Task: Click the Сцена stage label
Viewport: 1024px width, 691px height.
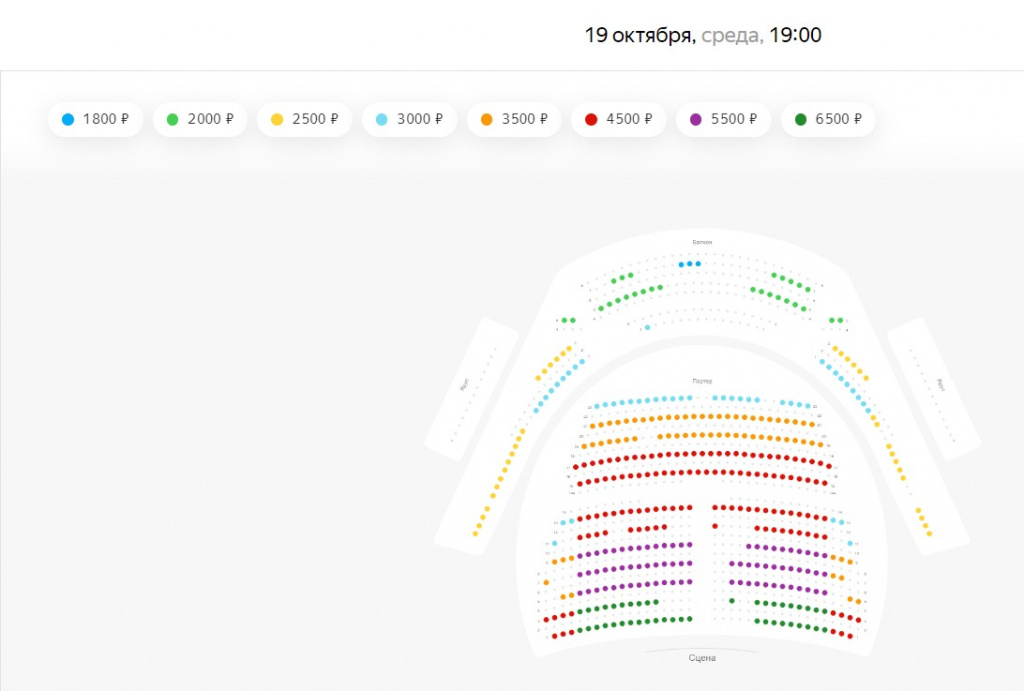Action: [702, 658]
